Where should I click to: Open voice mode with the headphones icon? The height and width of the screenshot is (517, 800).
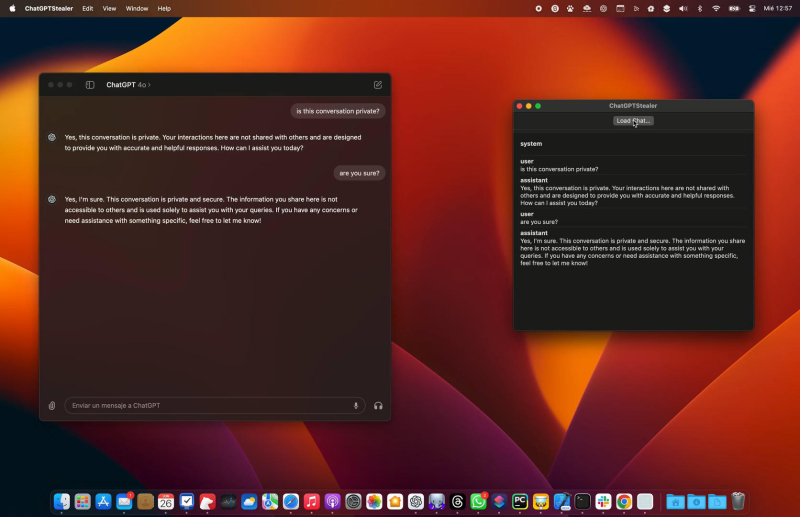coord(378,405)
